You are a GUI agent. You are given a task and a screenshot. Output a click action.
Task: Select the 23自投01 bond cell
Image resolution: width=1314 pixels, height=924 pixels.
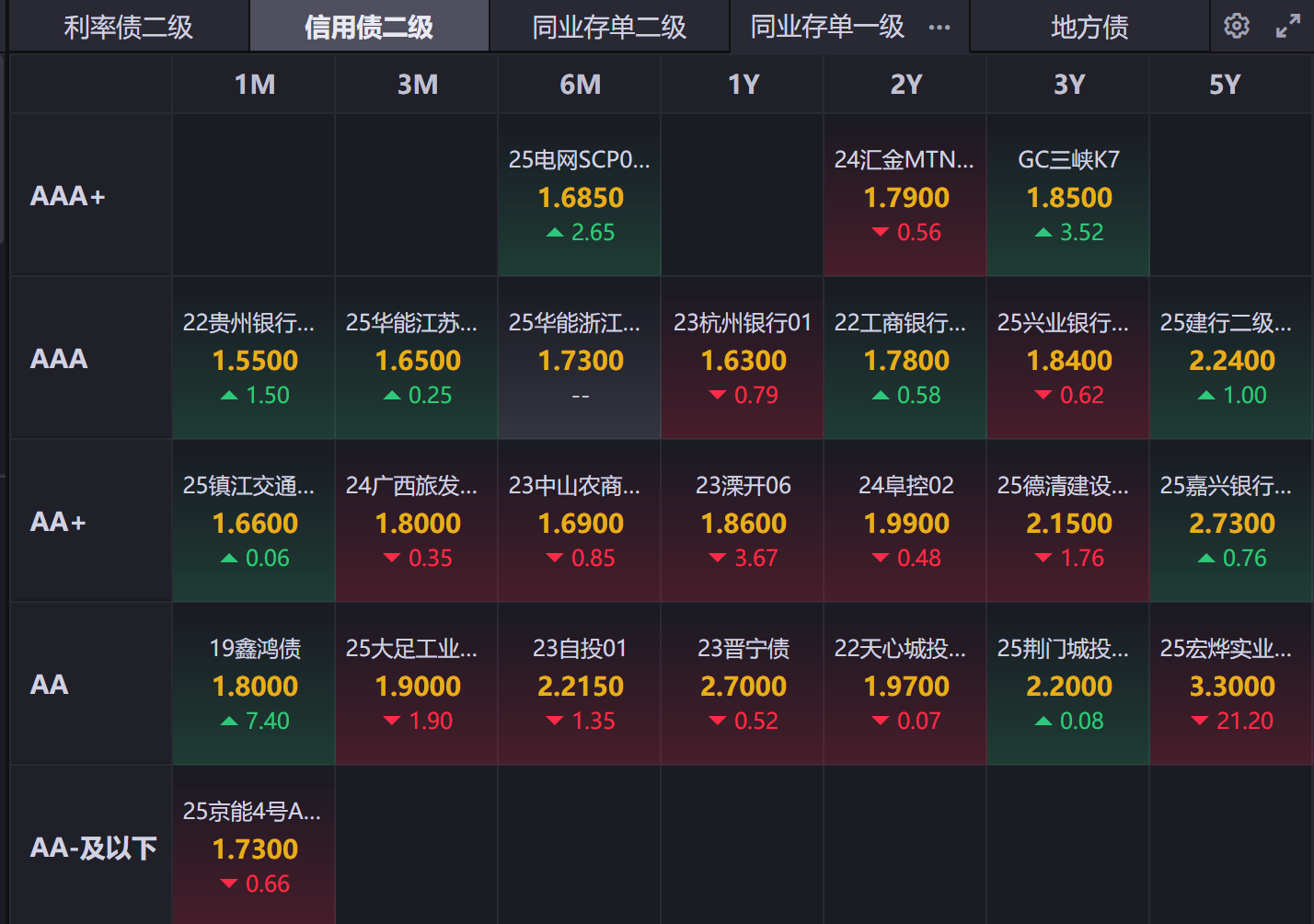[580, 685]
